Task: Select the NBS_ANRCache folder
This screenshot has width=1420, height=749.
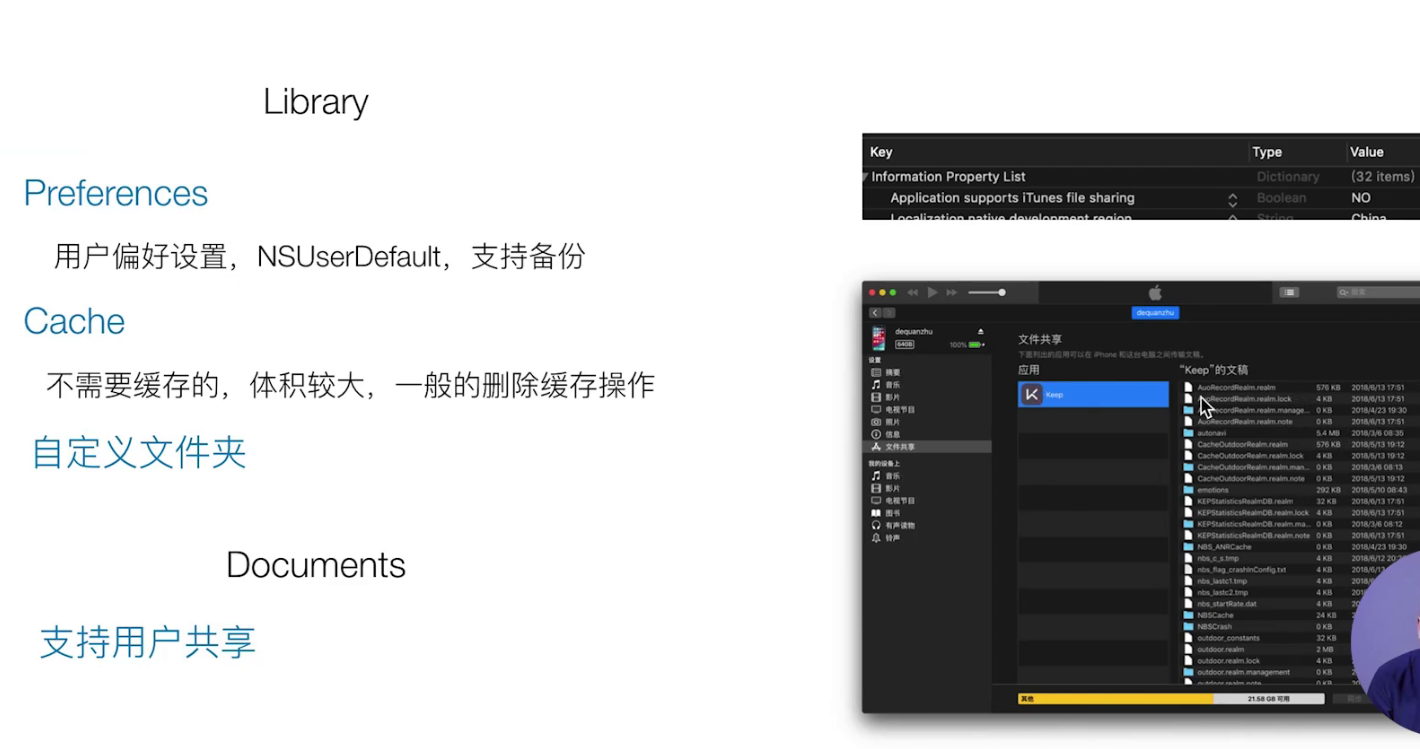Action: click(1224, 547)
